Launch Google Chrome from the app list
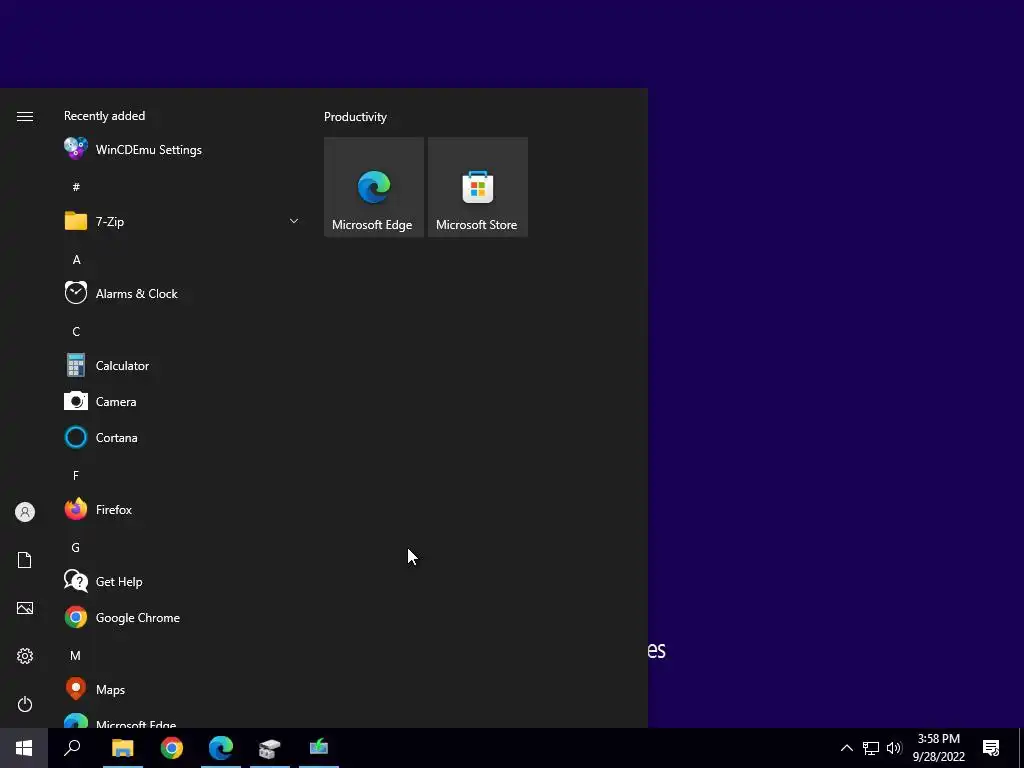1024x768 pixels. 182,617
